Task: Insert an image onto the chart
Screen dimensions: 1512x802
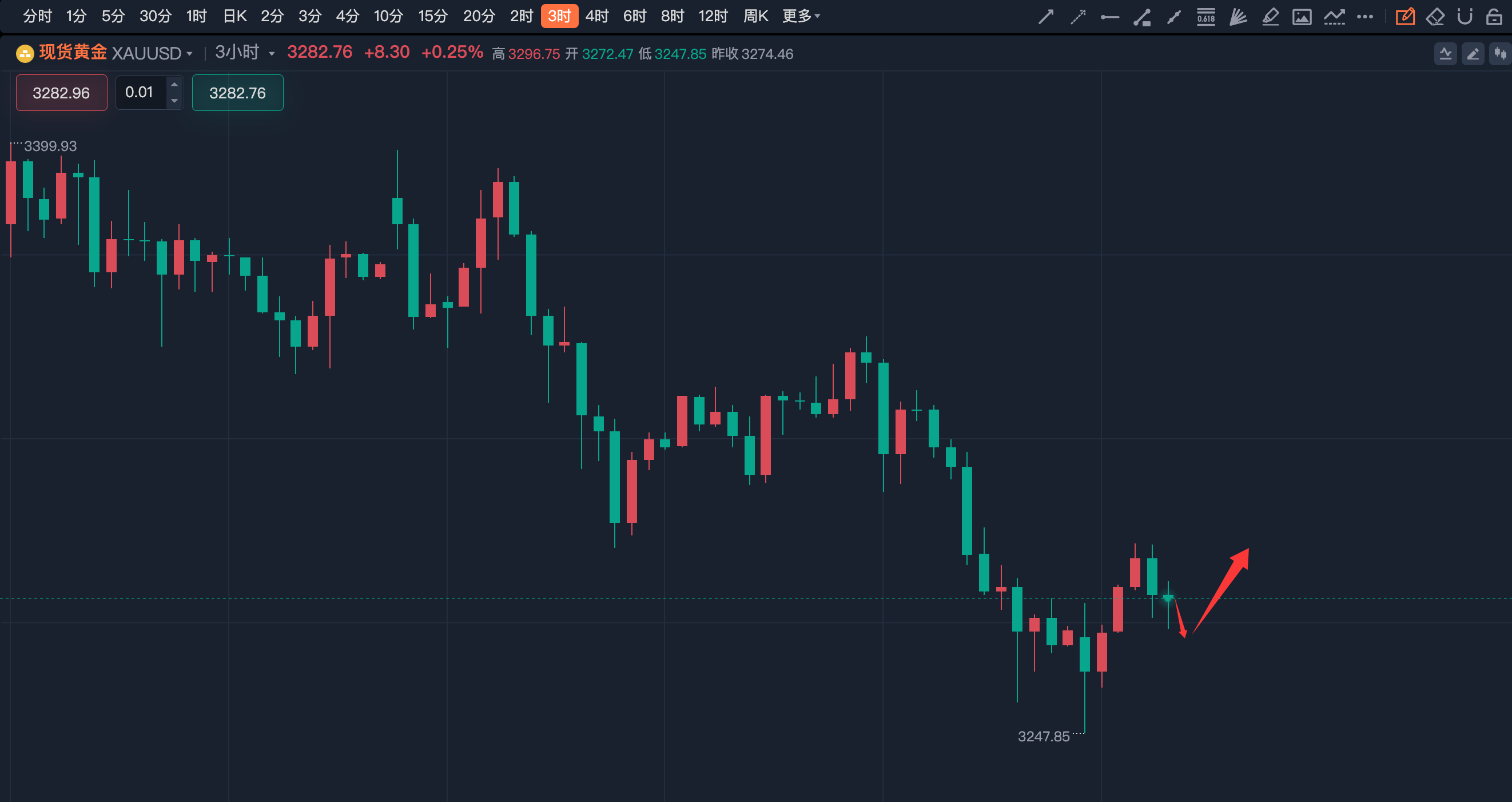Action: tap(1302, 17)
